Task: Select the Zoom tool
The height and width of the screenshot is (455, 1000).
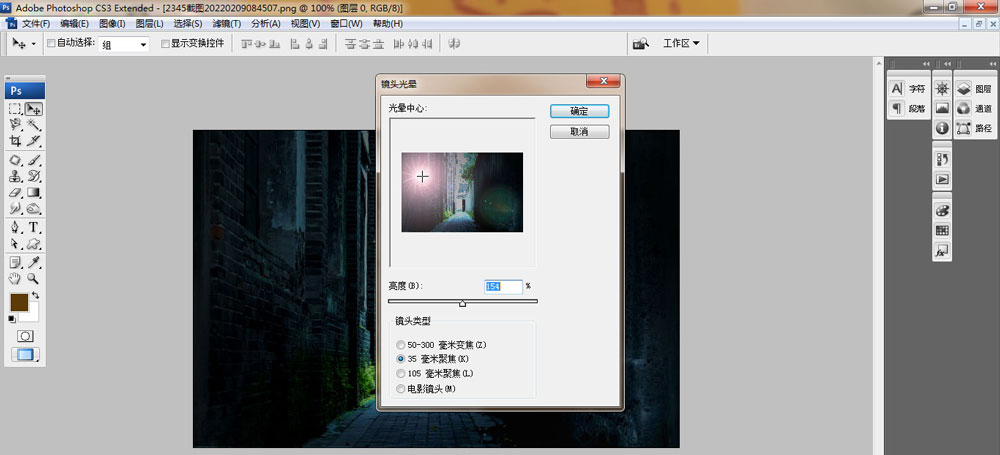Action: 34,278
